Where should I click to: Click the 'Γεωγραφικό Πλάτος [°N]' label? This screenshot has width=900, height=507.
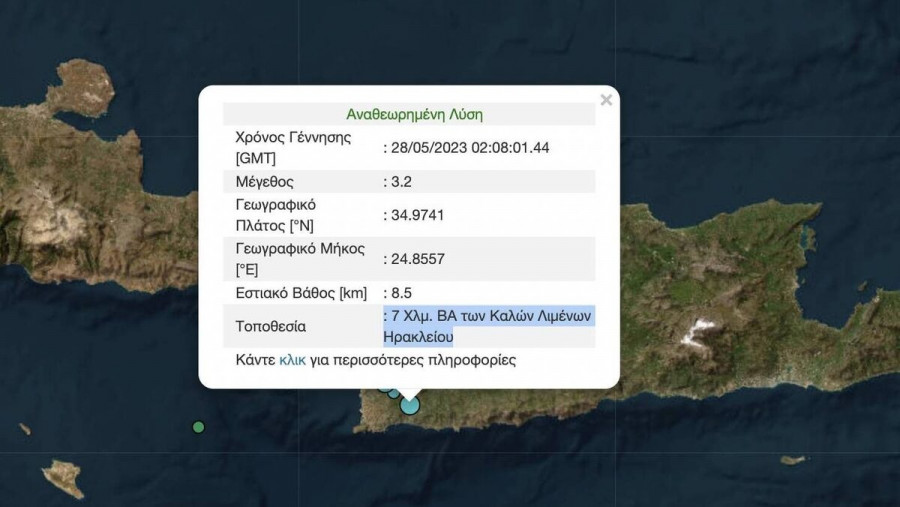[276, 214]
